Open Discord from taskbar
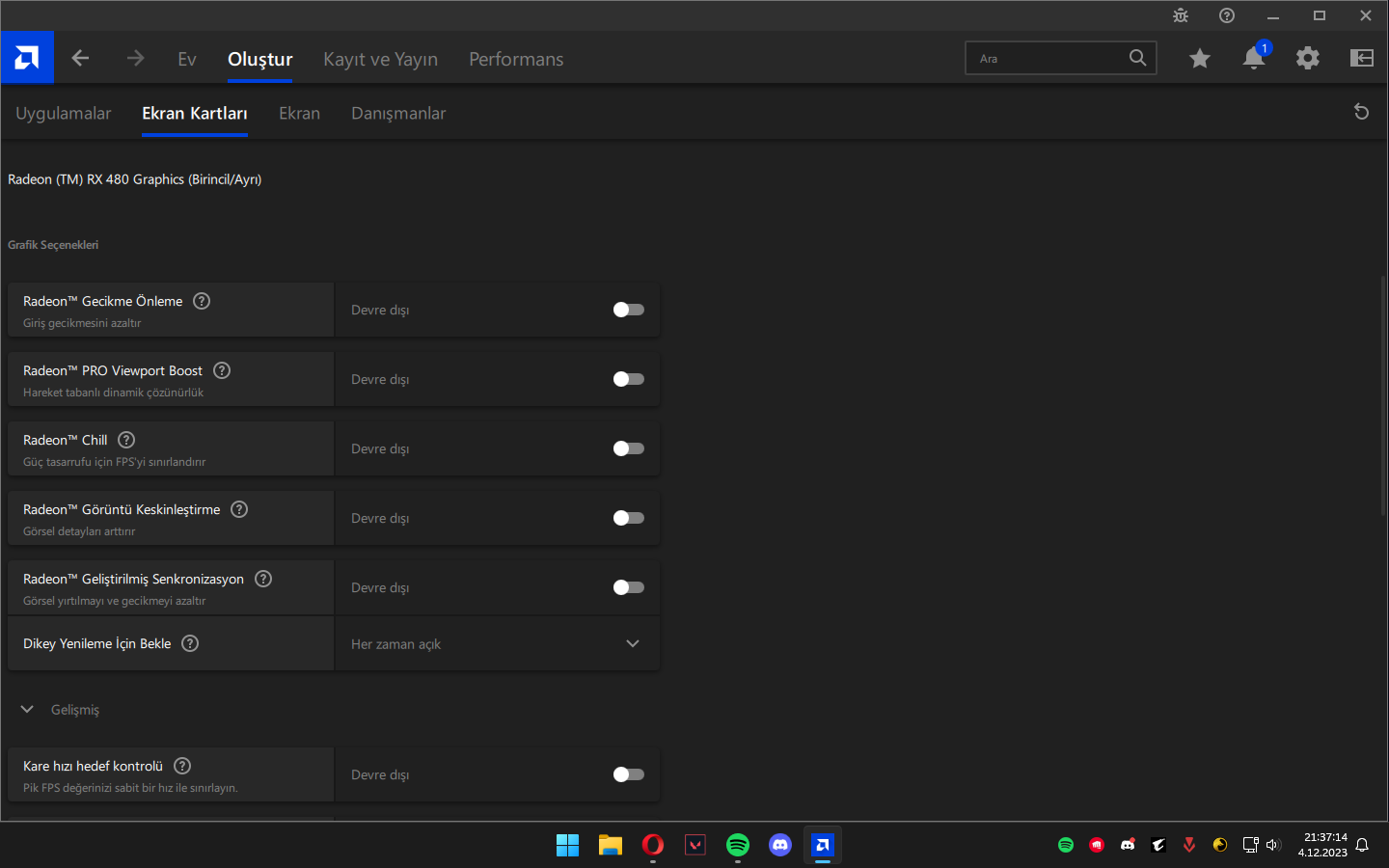Viewport: 1389px width, 868px height. 780,845
